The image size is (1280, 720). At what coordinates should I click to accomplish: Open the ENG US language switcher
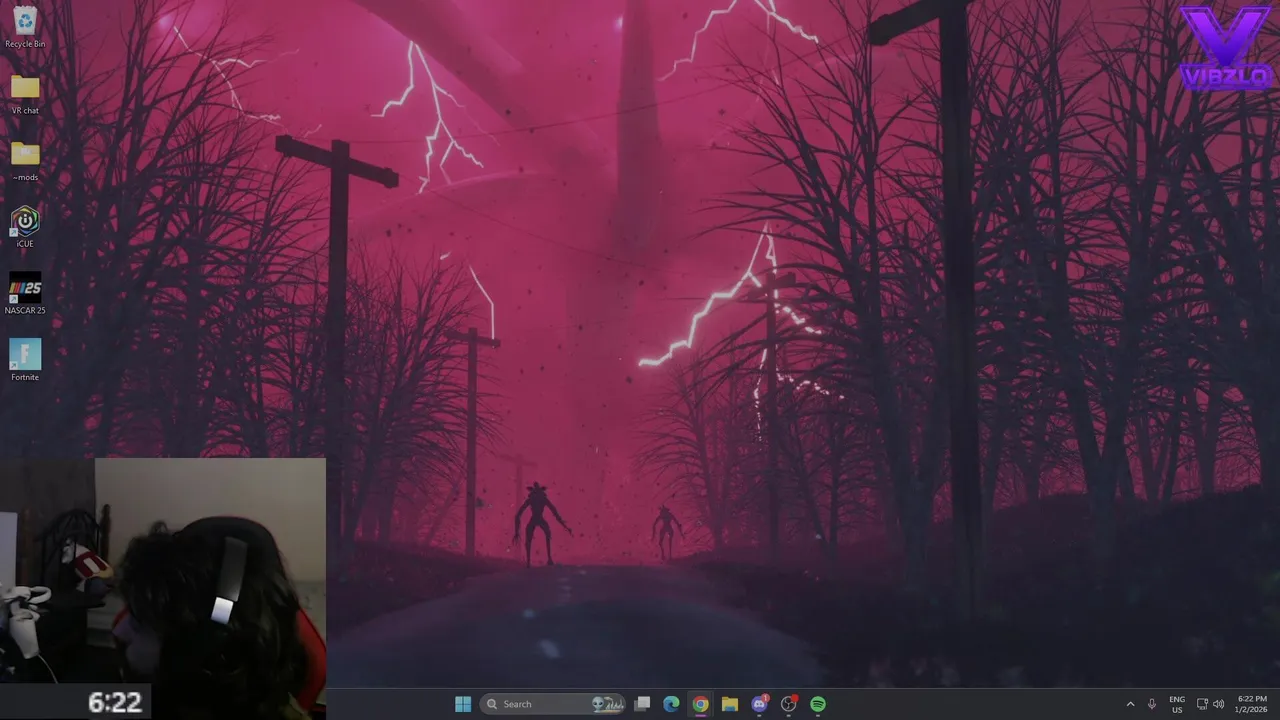pos(1177,704)
